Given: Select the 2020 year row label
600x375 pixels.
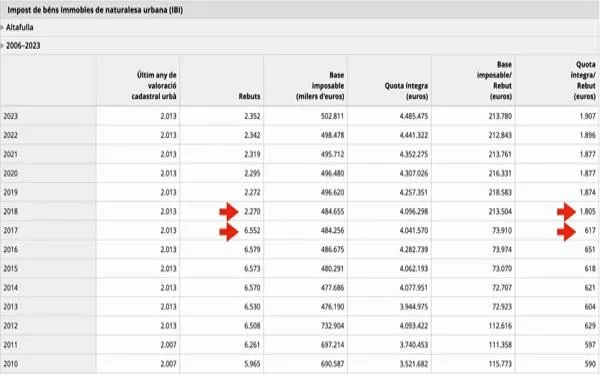Looking at the screenshot, I should click(11, 174).
